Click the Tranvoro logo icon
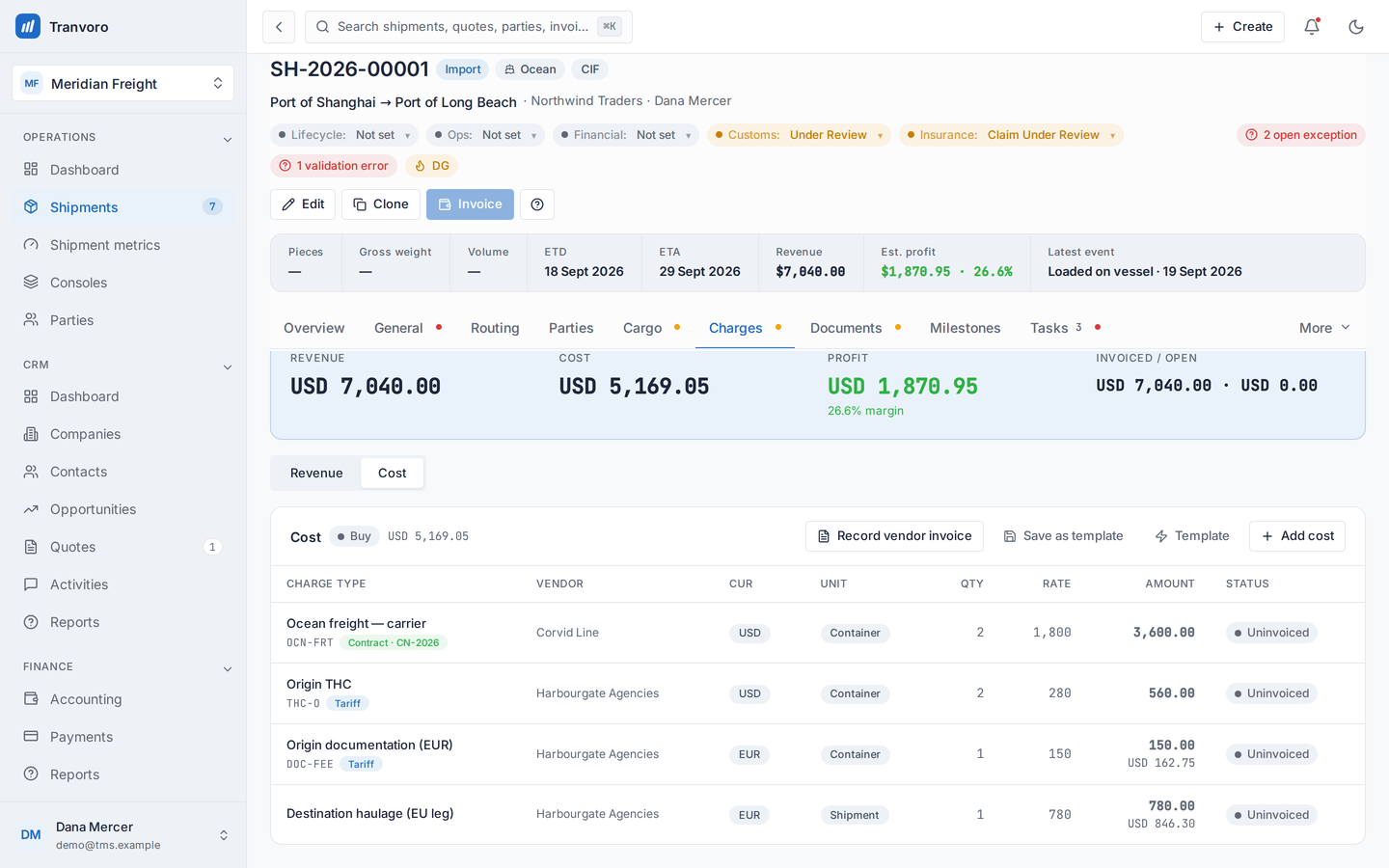Image resolution: width=1389 pixels, height=868 pixels. point(28,26)
